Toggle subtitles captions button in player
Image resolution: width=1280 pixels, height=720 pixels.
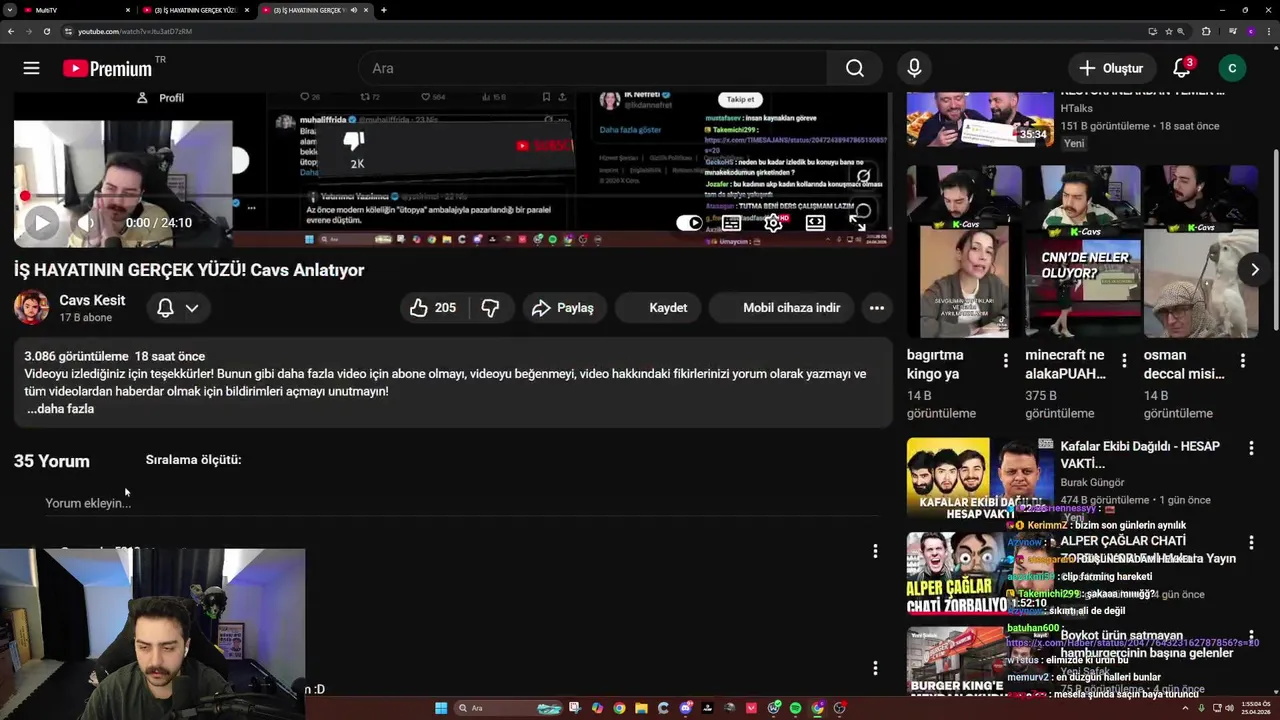tap(732, 223)
